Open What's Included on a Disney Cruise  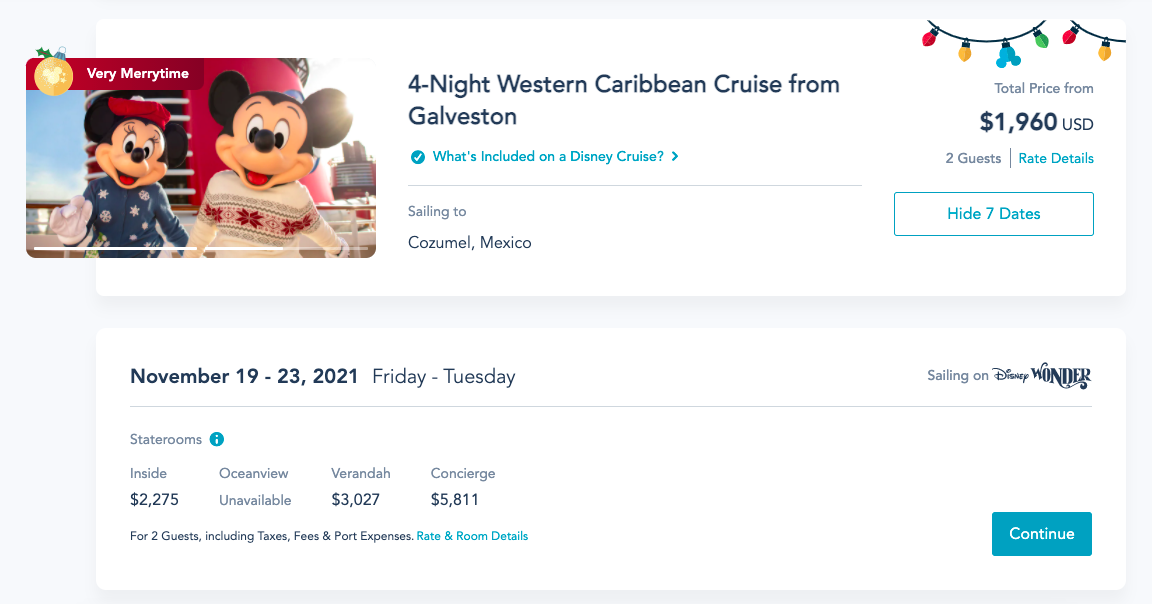pos(548,157)
